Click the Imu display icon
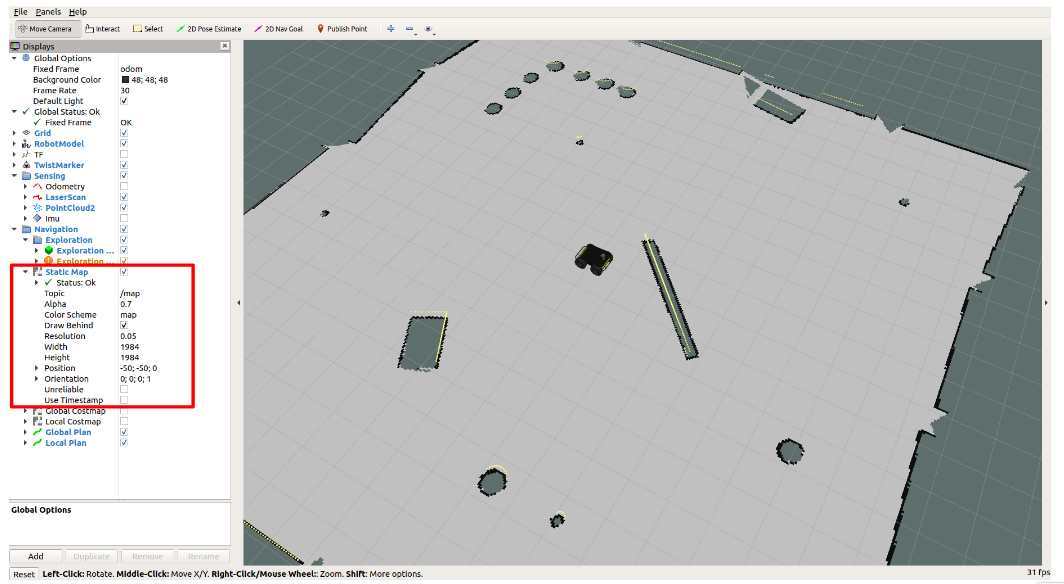 coord(37,218)
